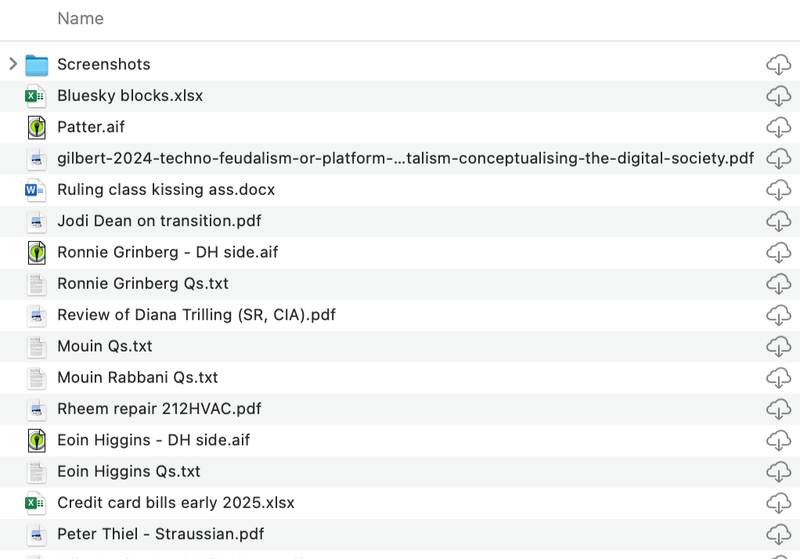Viewport: 800px width, 559px height.
Task: Click the Screenshots folder icon
Action: (x=37, y=65)
